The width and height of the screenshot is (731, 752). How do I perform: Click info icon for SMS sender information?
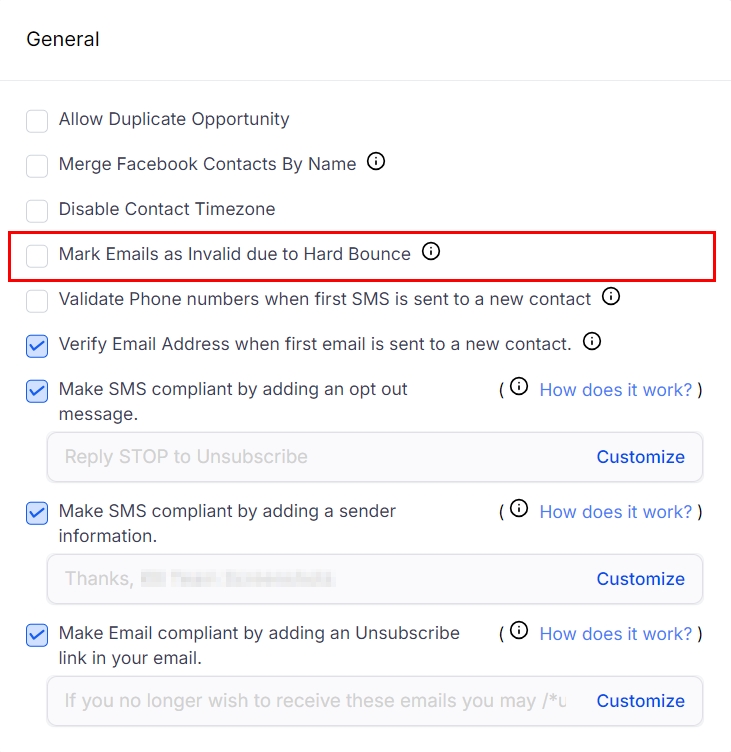tap(519, 509)
